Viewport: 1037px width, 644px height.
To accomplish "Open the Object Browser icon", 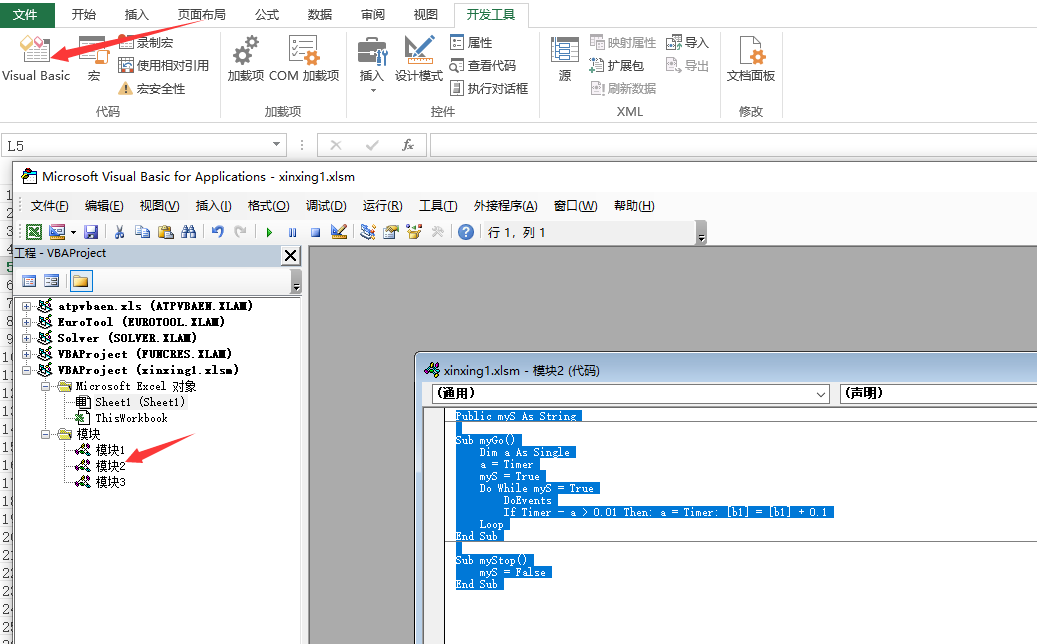I will (414, 232).
